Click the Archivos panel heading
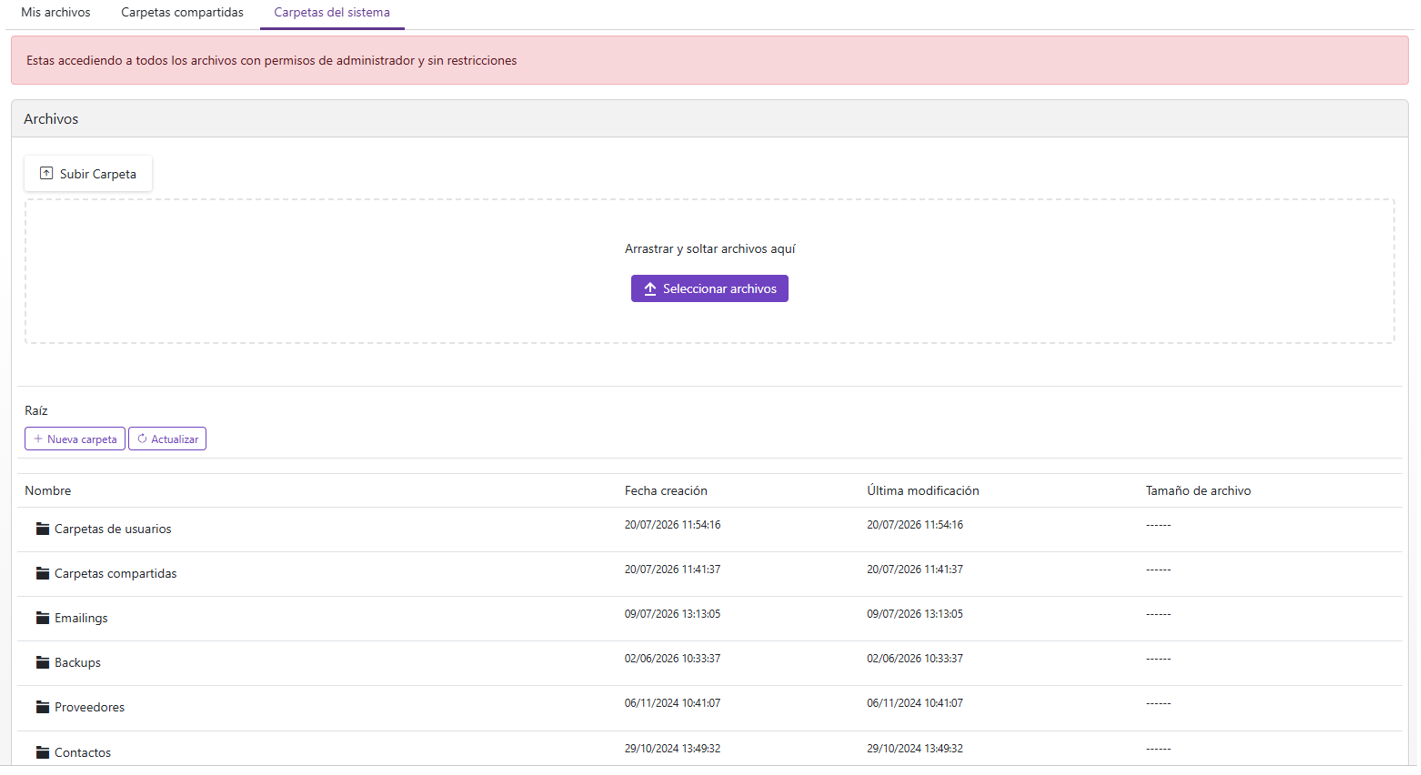The height and width of the screenshot is (775, 1421). [51, 119]
